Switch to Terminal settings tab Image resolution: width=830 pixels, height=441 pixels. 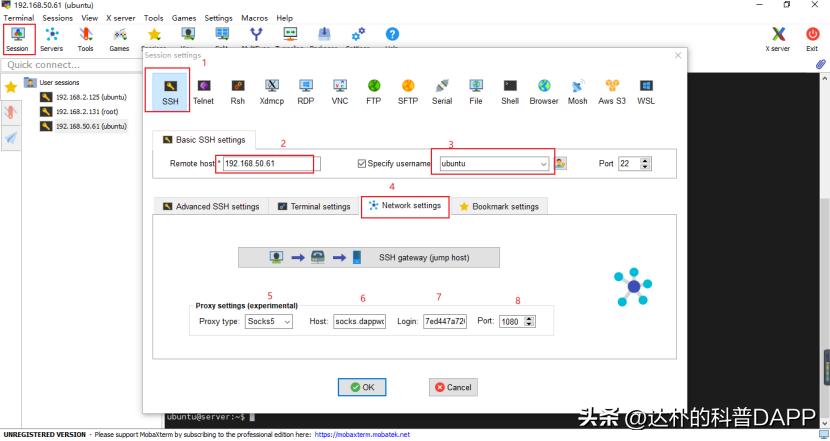pos(314,206)
